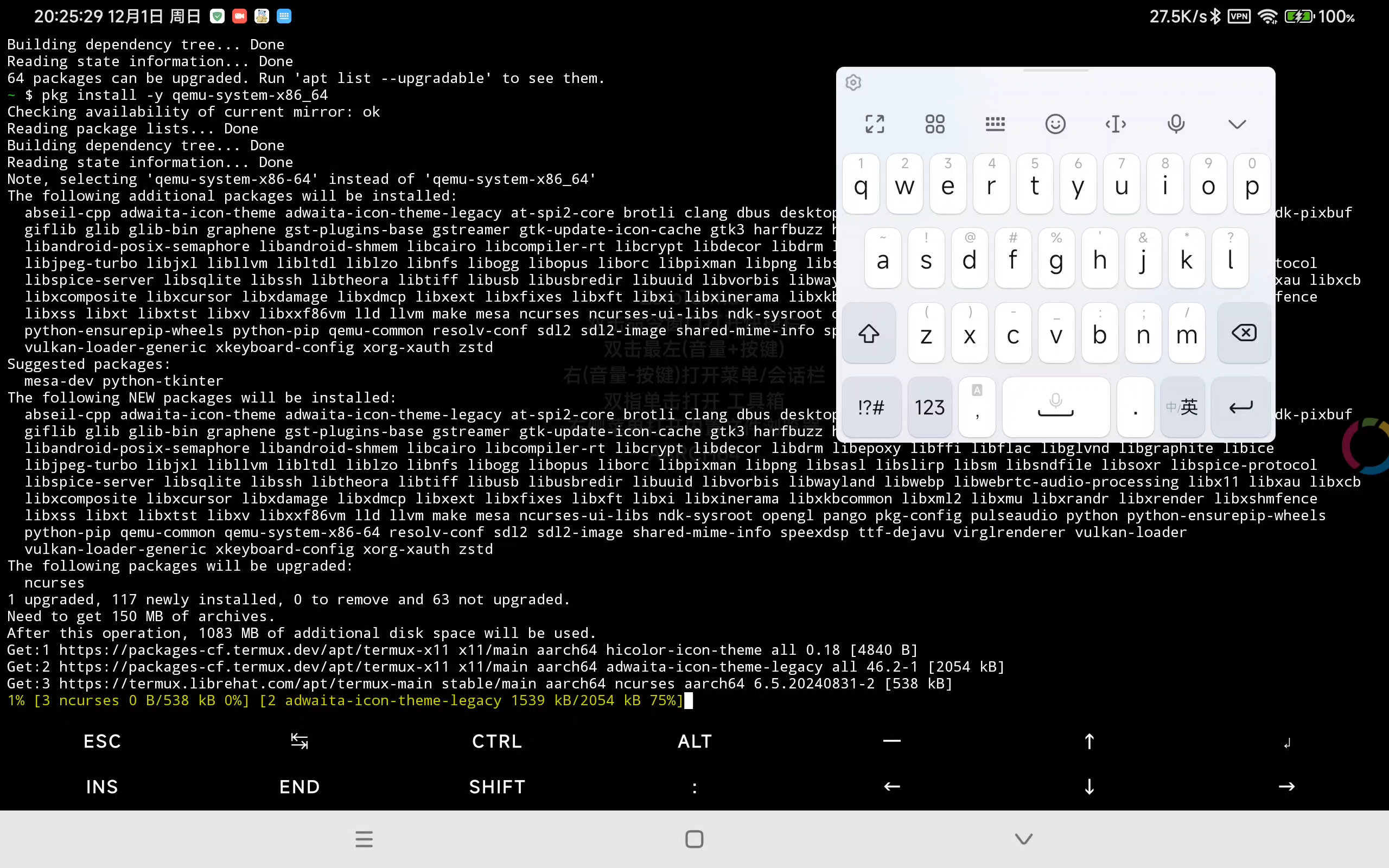This screenshot has height=868, width=1389.
Task: Tap the letter q key
Action: pos(861,184)
